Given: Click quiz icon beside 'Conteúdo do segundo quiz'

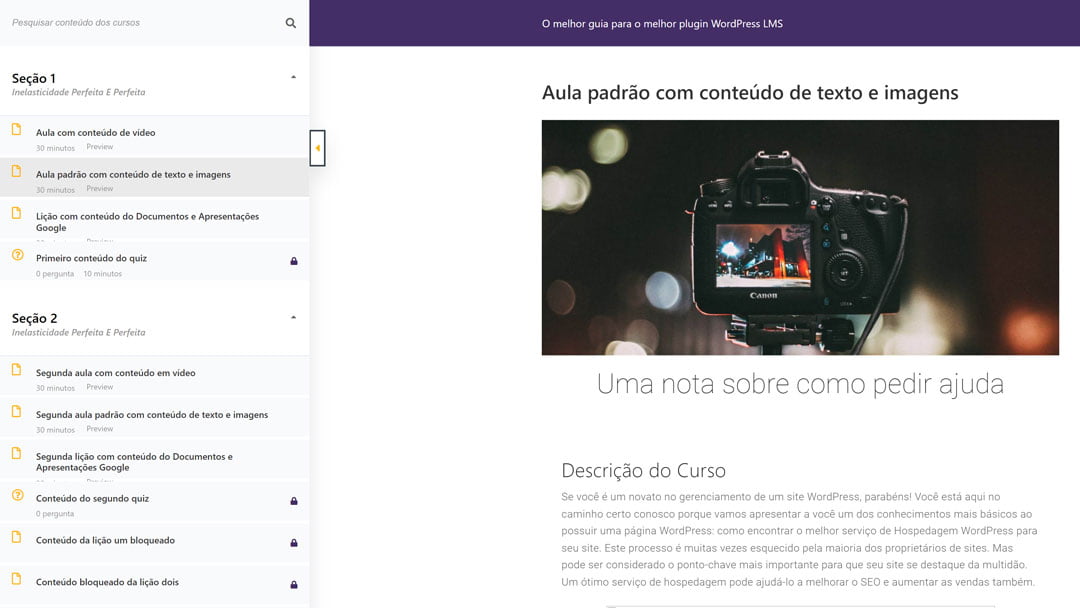Looking at the screenshot, I should tap(17, 495).
